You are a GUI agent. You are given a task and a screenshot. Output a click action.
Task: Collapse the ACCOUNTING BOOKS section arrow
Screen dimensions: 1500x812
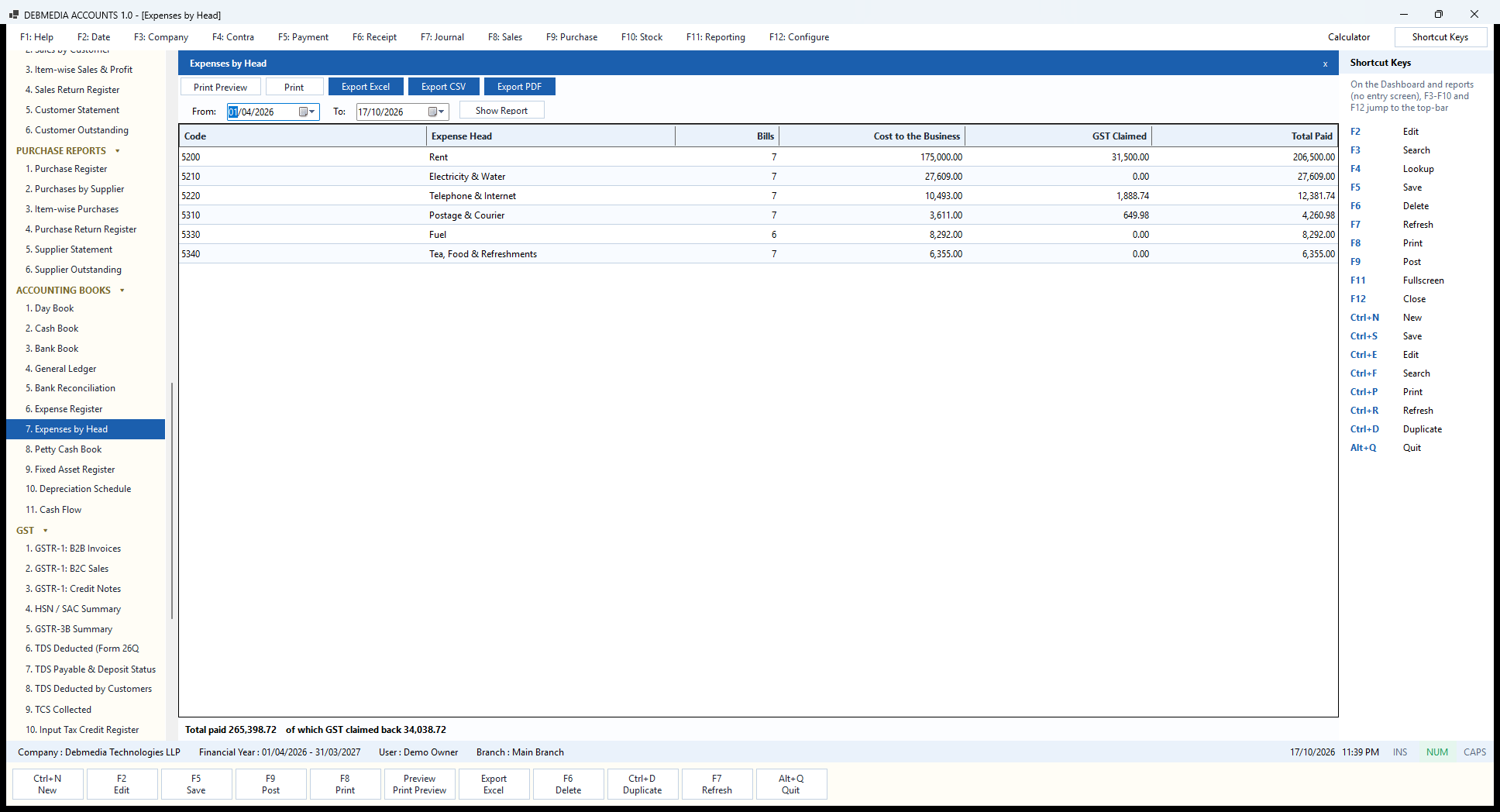(122, 291)
